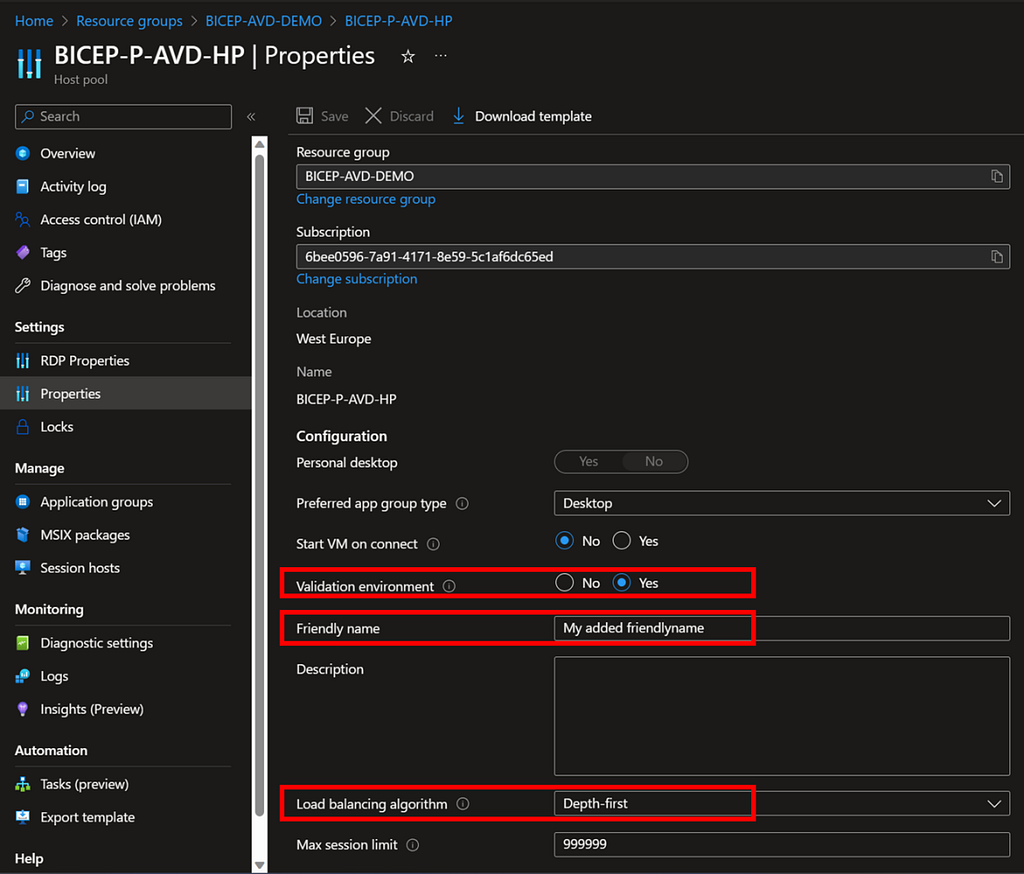Set Start VM on connect to No
The image size is (1024, 874).
click(564, 541)
